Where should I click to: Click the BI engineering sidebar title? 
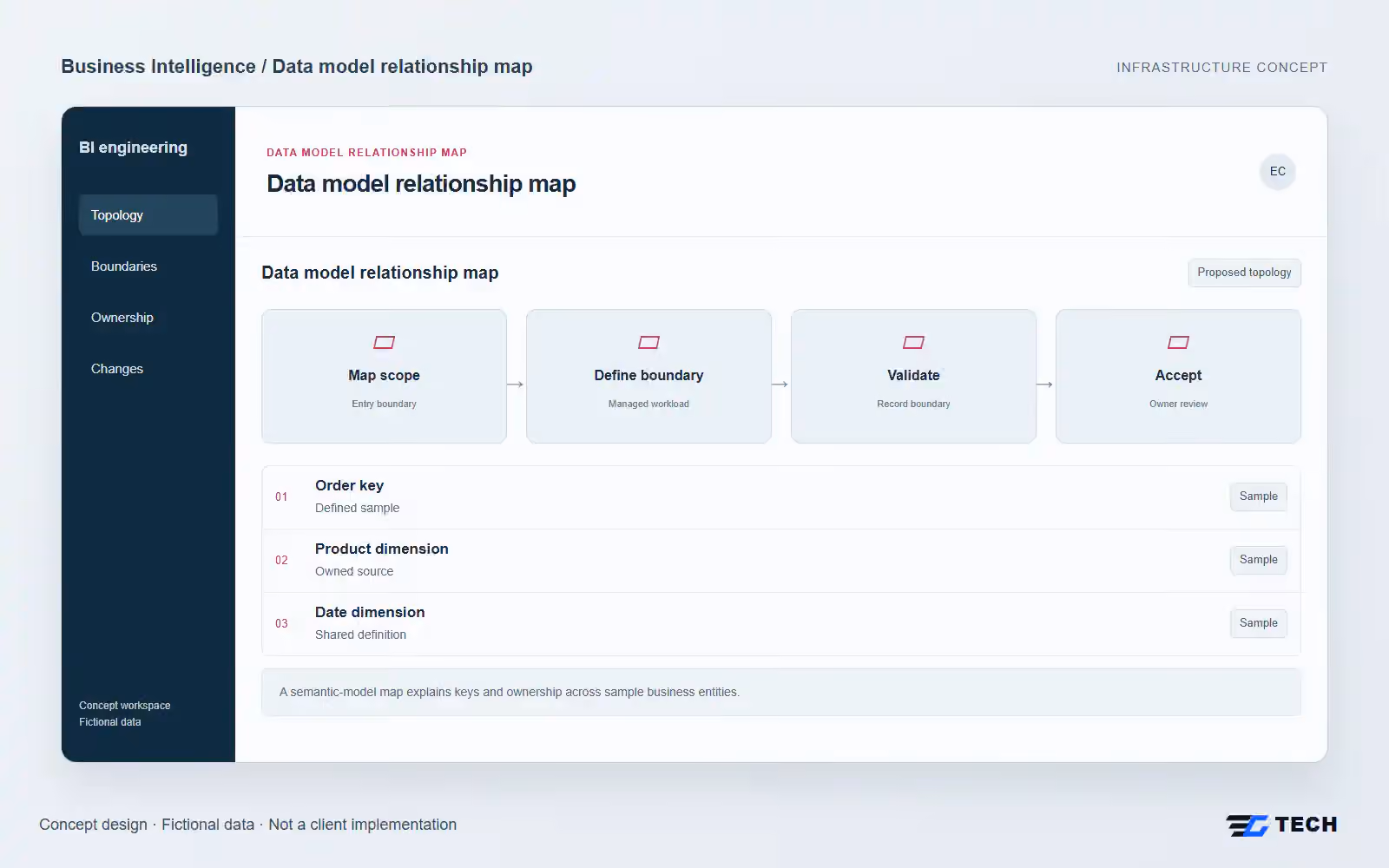click(x=133, y=148)
